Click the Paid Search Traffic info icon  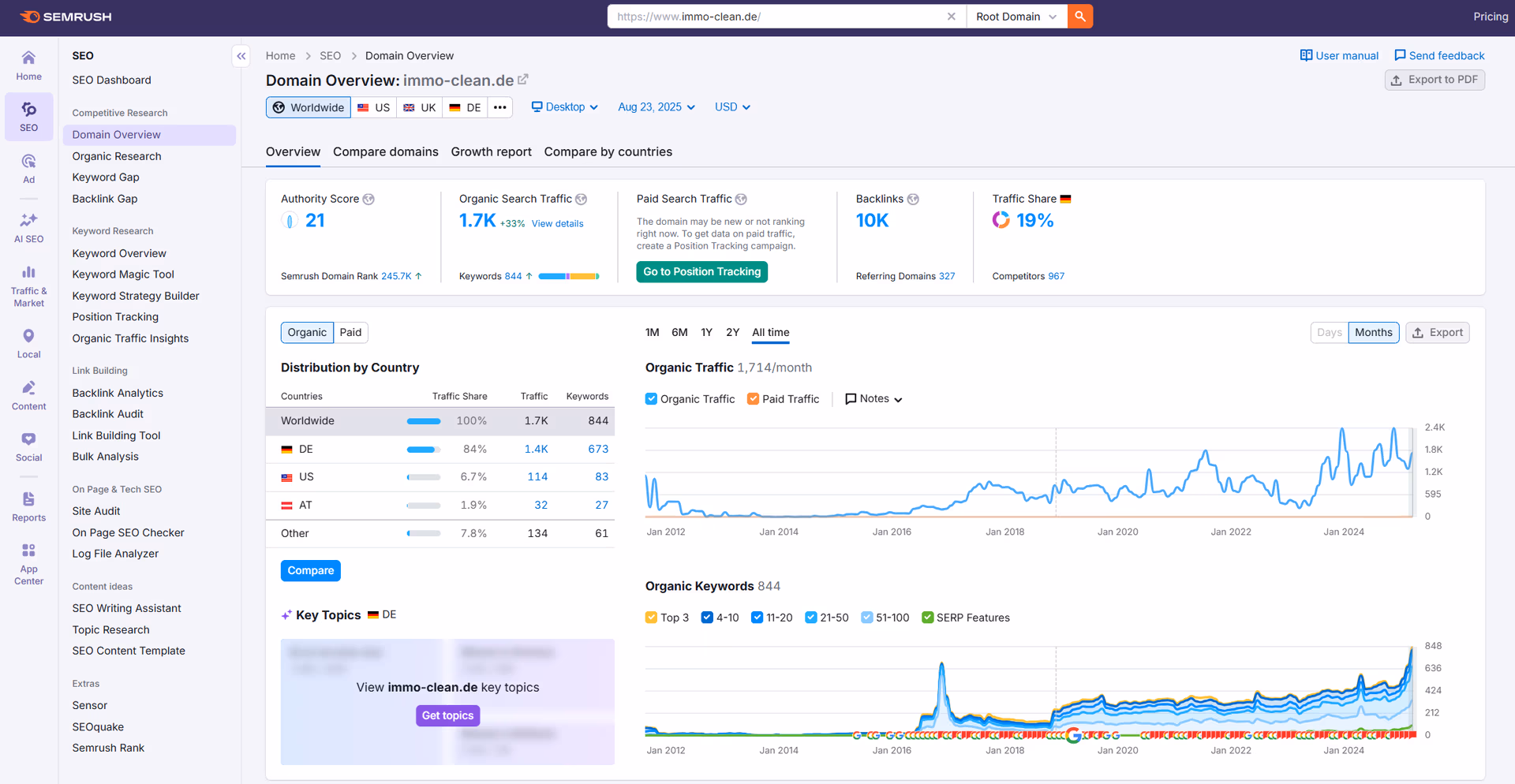click(741, 200)
